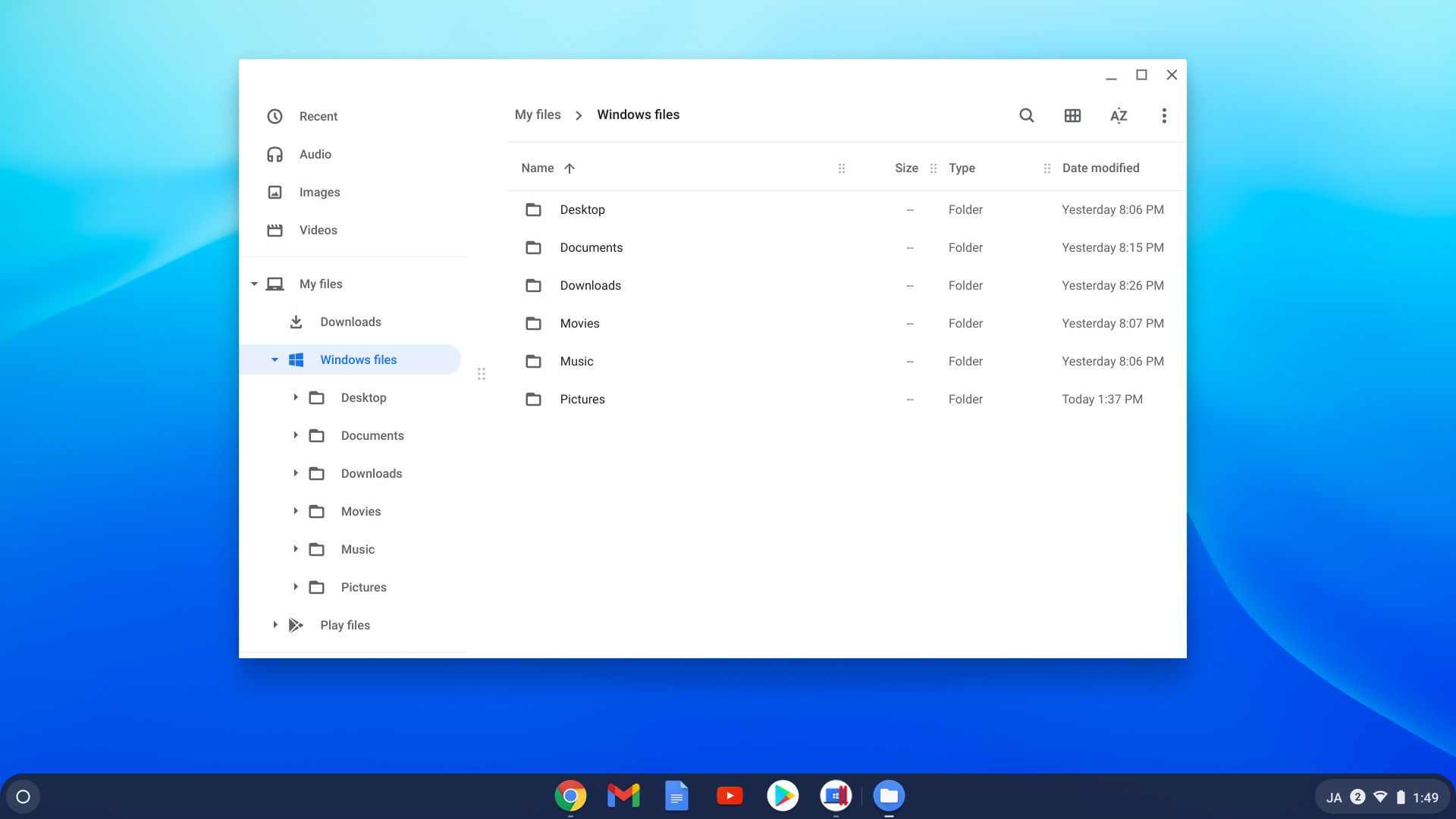
Task: Select the Movies folder in file list
Action: (x=846, y=323)
